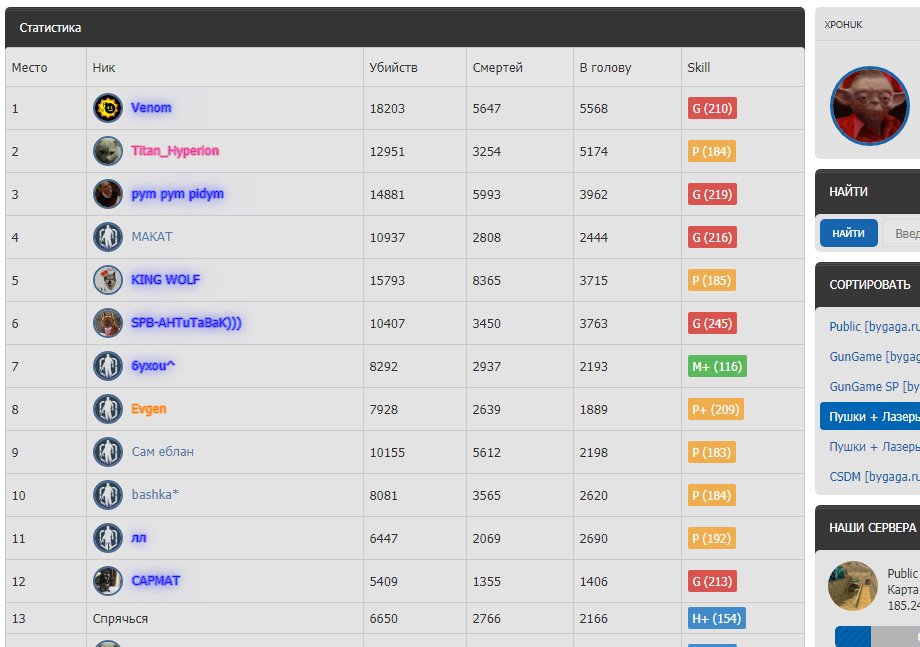This screenshot has width=920, height=647.
Task: Click Evgen's default avatar
Action: coord(107,409)
